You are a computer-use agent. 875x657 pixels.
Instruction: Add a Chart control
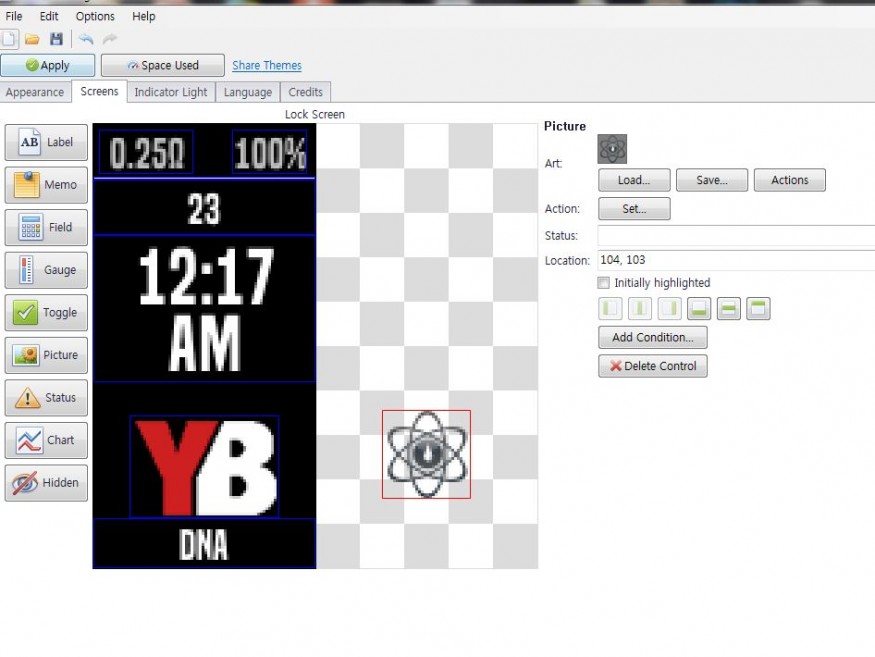(46, 440)
